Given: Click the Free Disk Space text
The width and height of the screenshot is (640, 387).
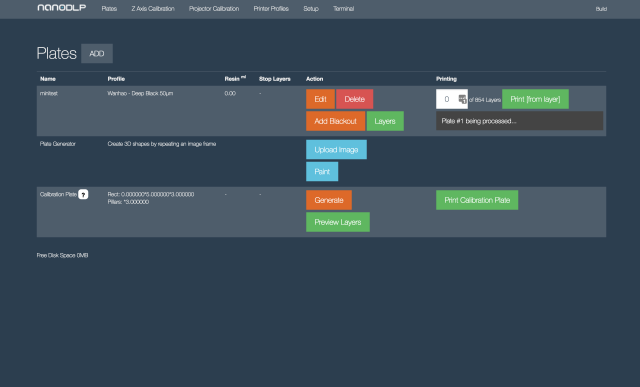Looking at the screenshot, I should click(62, 255).
